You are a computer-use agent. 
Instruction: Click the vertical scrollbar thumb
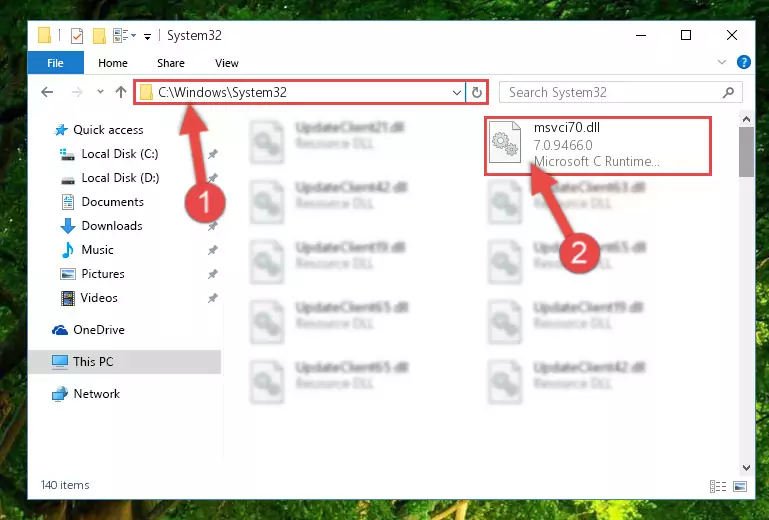coord(746,152)
